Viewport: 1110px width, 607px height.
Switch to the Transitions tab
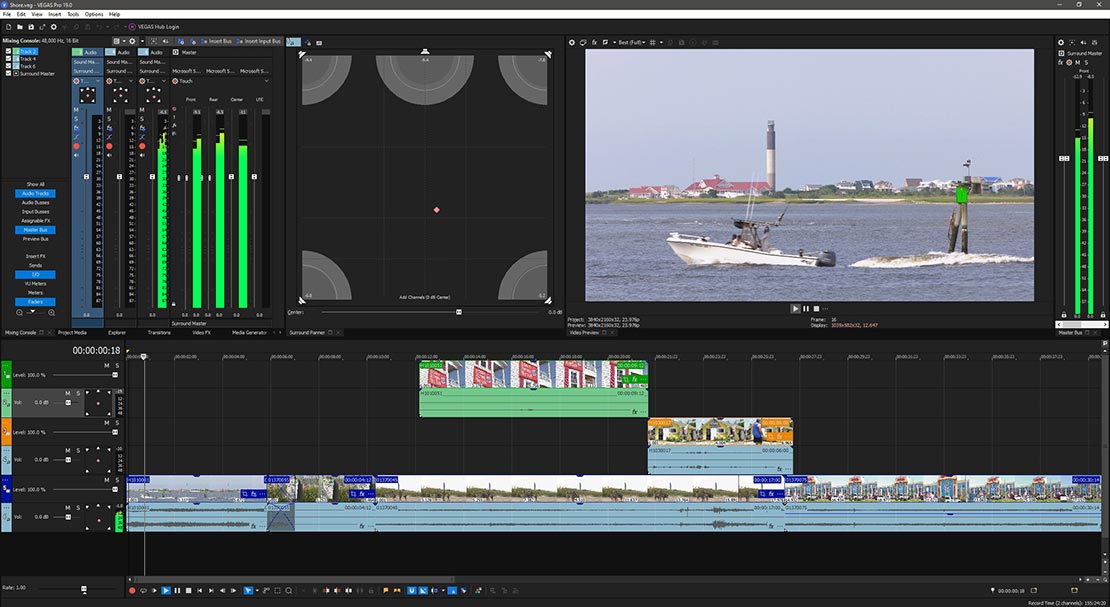[159, 332]
